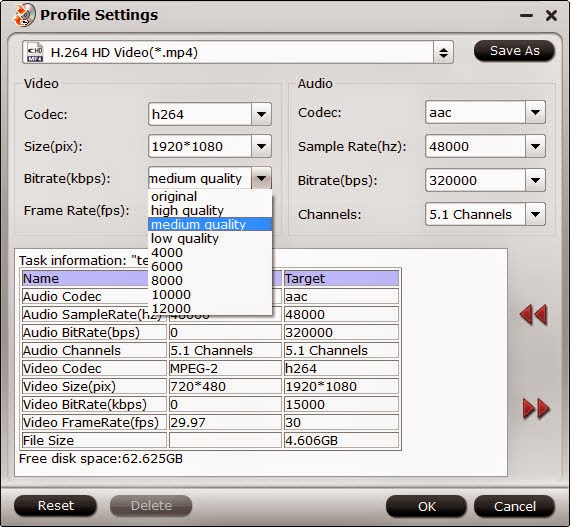Click the red double left arrows icon

[533, 314]
